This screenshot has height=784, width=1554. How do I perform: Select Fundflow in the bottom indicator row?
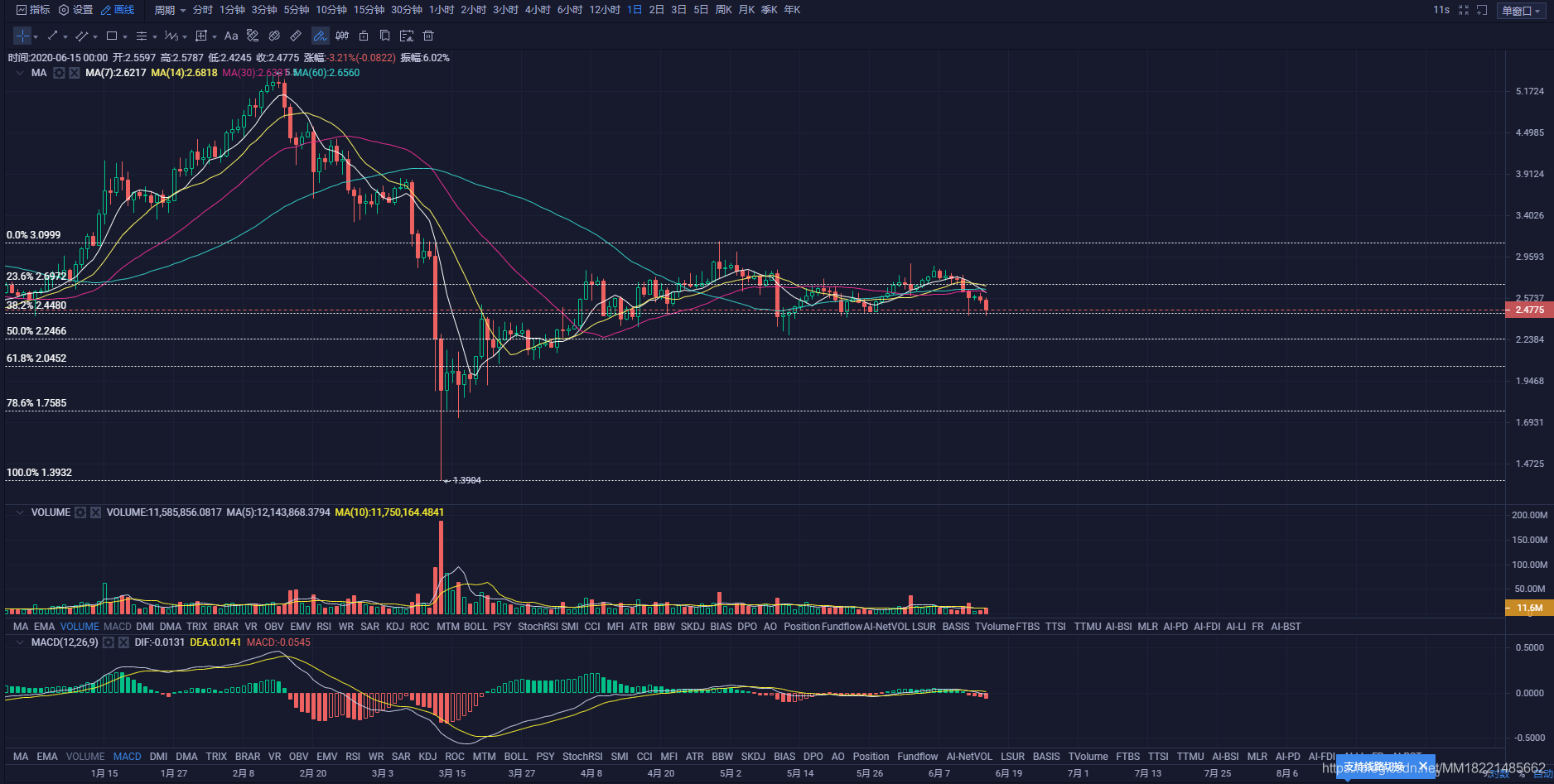[x=918, y=757]
